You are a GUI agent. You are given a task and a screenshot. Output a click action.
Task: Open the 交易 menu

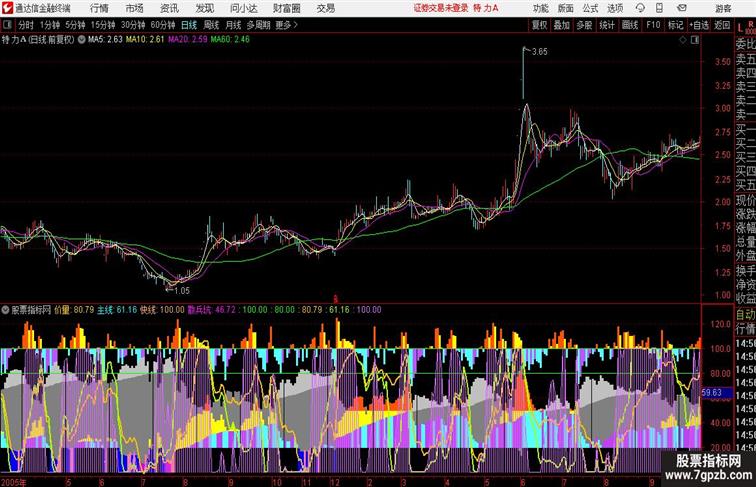[x=325, y=8]
